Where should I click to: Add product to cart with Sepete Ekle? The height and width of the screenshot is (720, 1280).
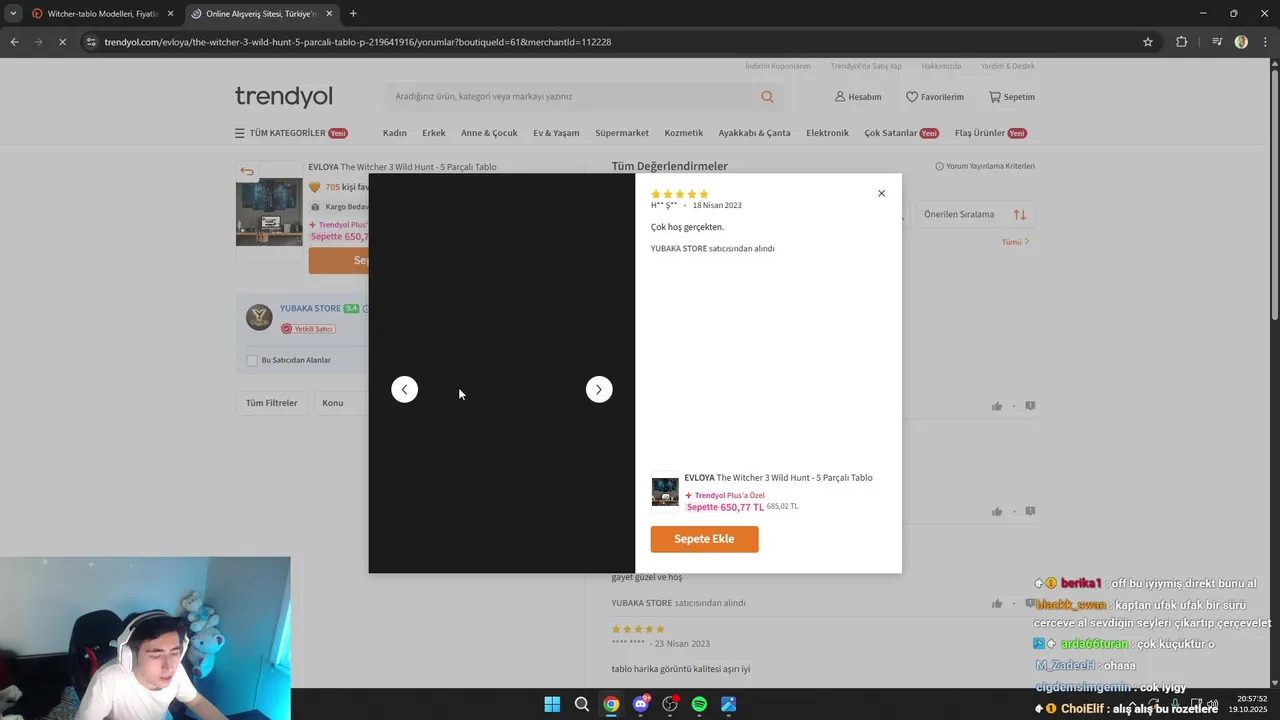click(x=704, y=539)
